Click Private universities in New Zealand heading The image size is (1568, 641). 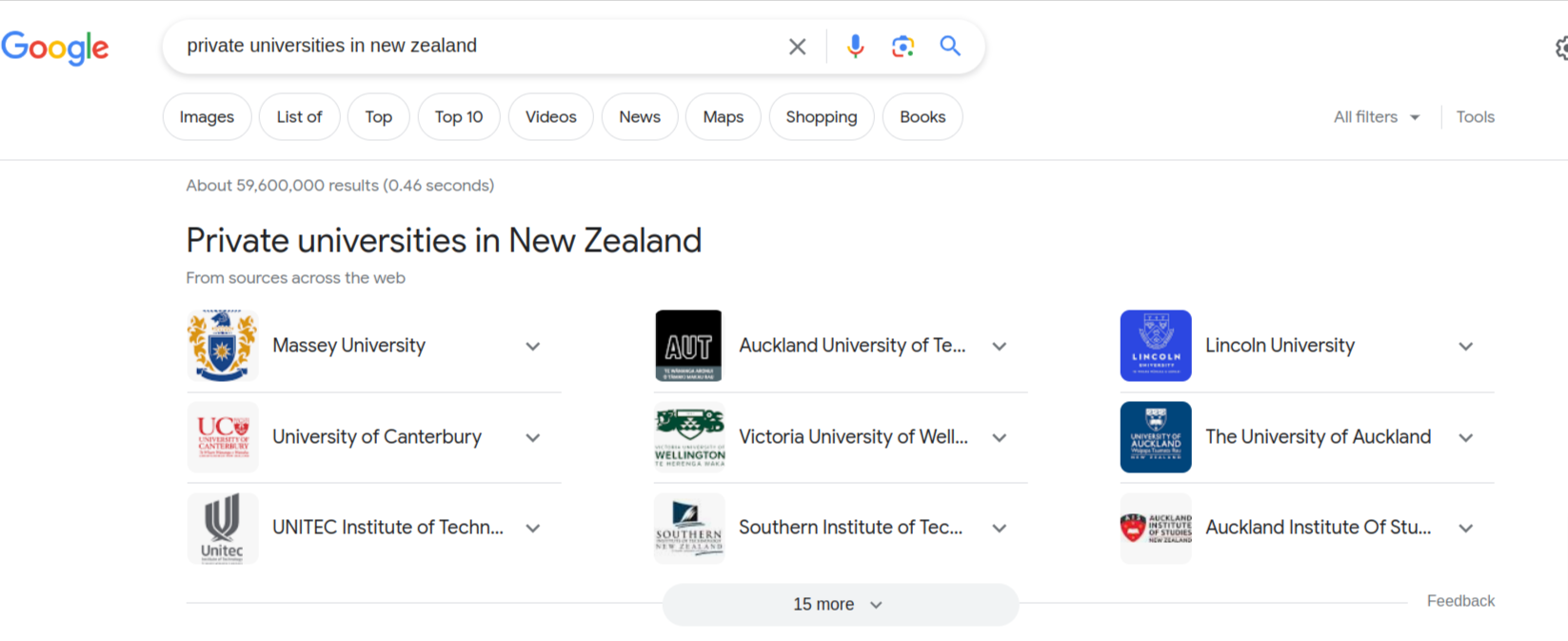coord(444,240)
